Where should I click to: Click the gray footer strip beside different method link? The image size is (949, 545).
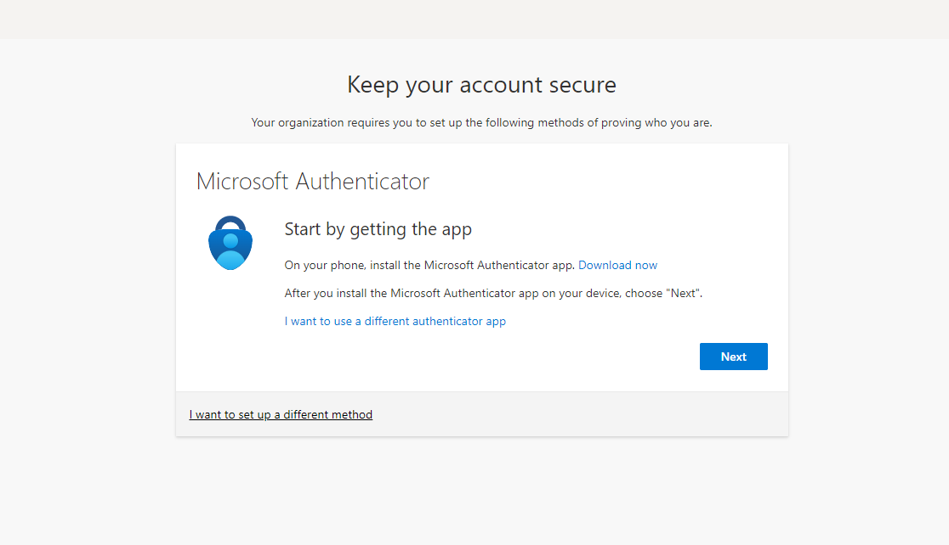(x=580, y=414)
